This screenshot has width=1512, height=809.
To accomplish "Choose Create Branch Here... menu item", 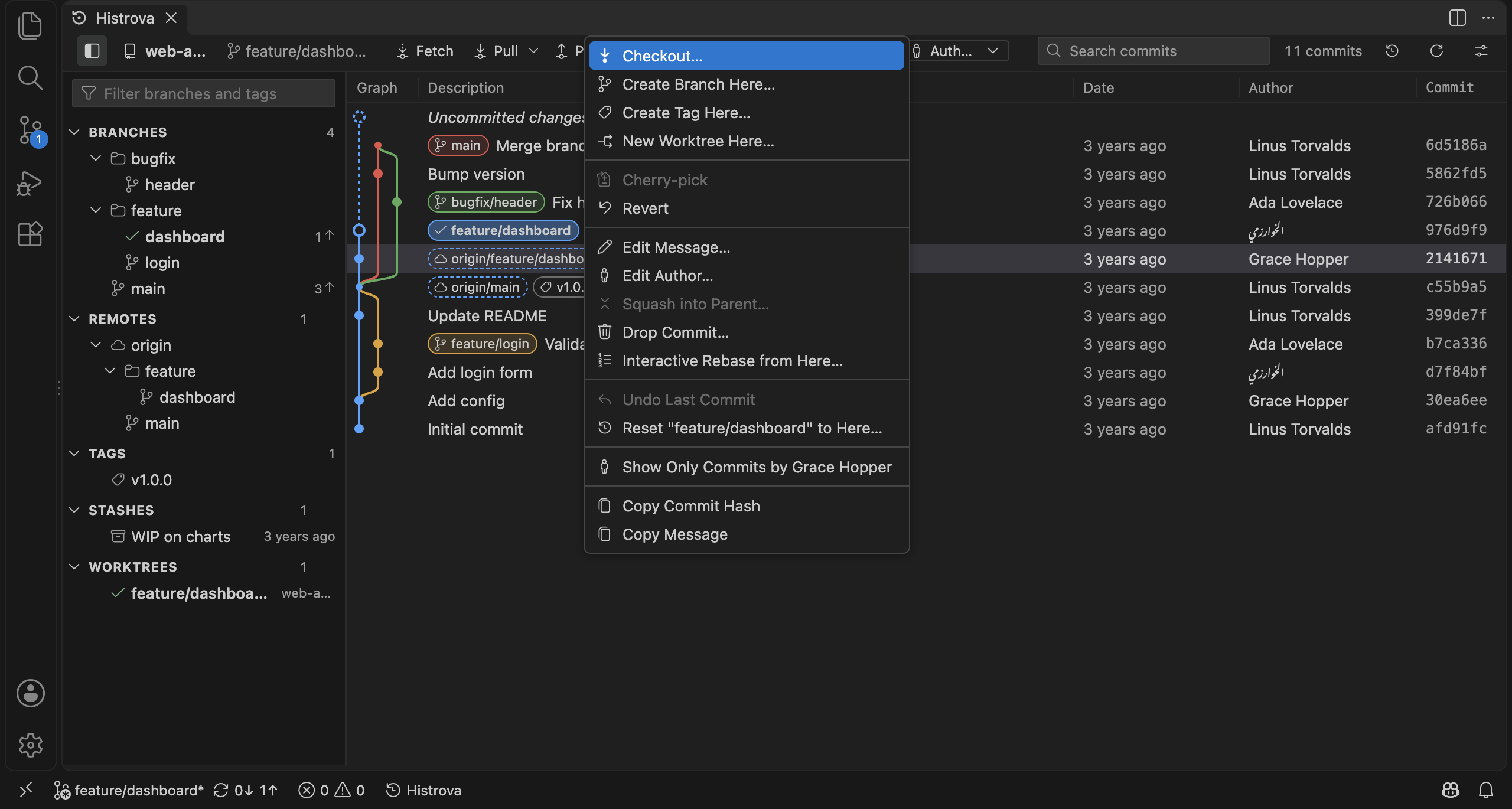I will pos(747,84).
